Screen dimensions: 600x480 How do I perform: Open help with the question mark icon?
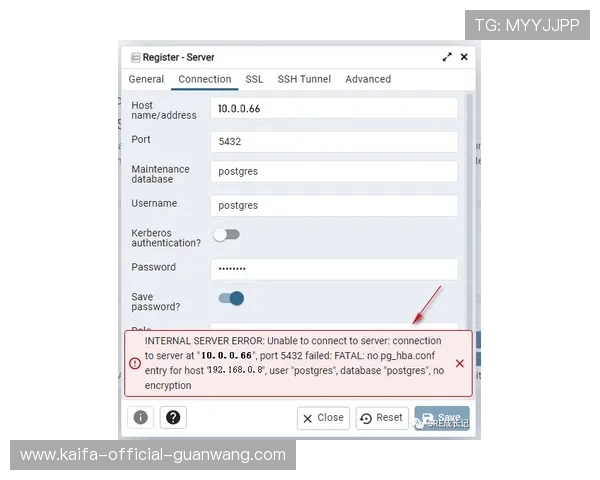click(x=173, y=417)
